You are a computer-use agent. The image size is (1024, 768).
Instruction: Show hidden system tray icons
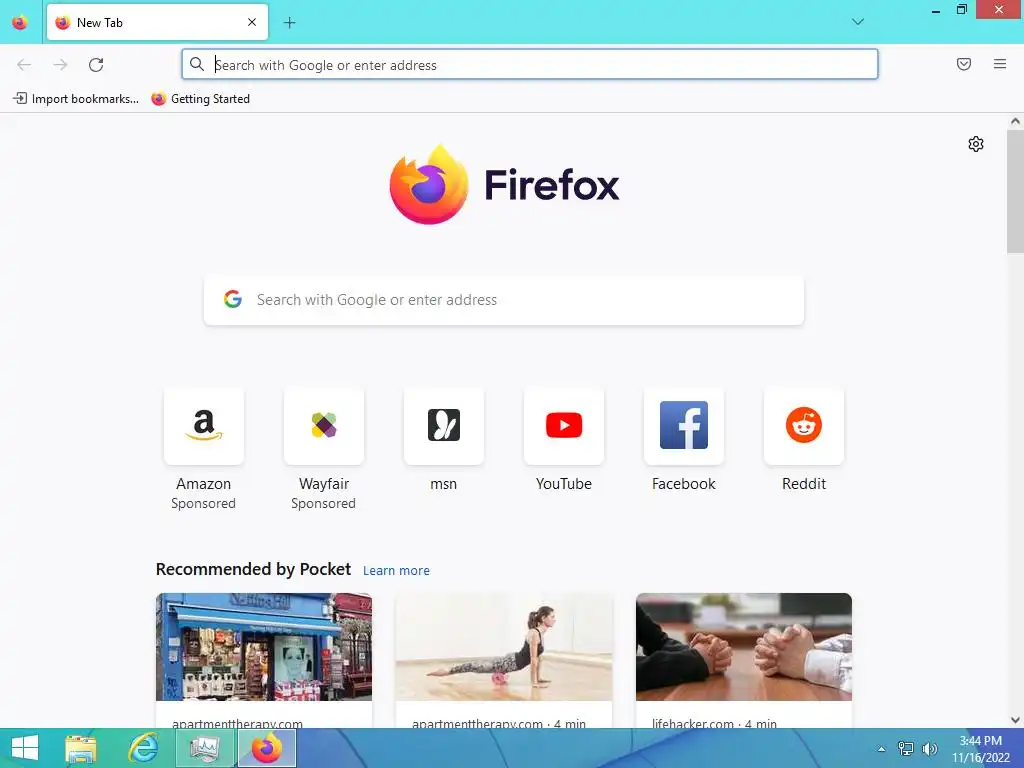(x=881, y=749)
